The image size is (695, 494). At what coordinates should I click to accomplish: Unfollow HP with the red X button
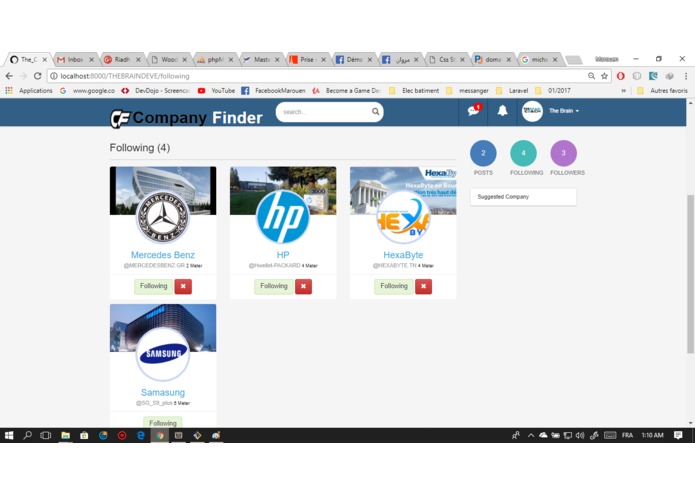pos(303,286)
